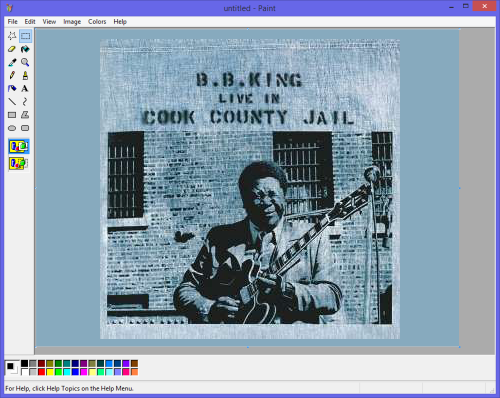Click the Paint app icon in title bar

tap(9, 8)
